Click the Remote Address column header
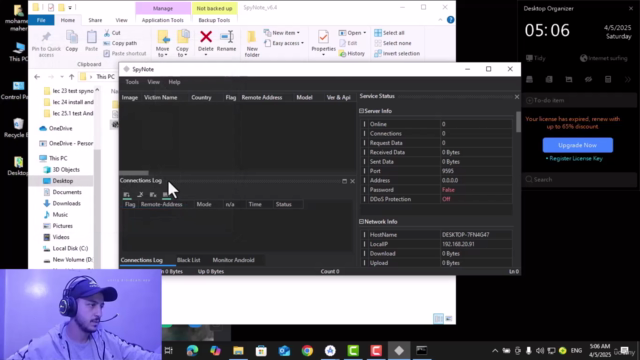 (x=262, y=98)
